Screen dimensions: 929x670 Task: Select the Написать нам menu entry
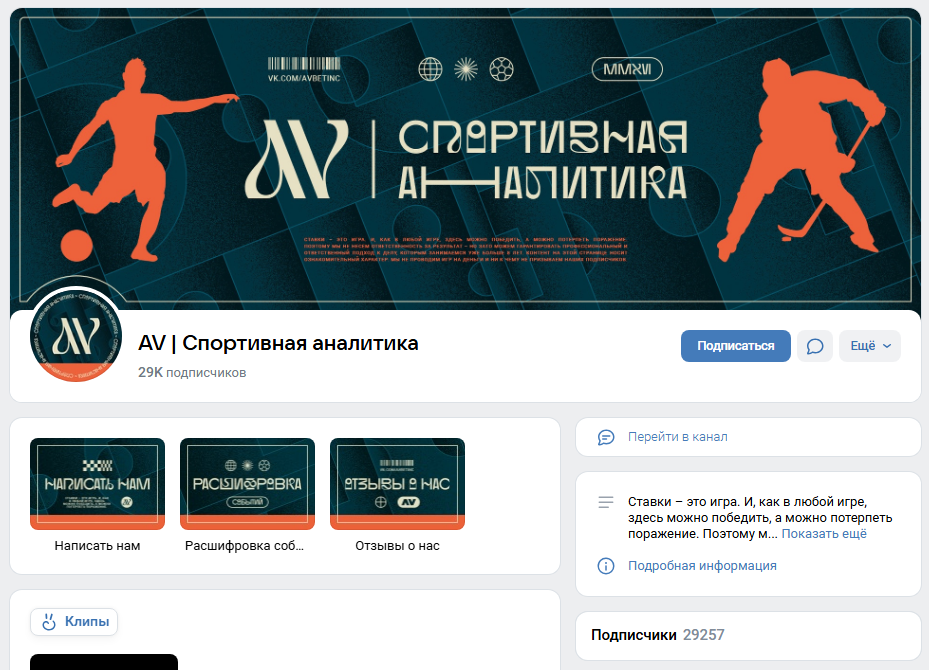pyautogui.click(x=97, y=545)
